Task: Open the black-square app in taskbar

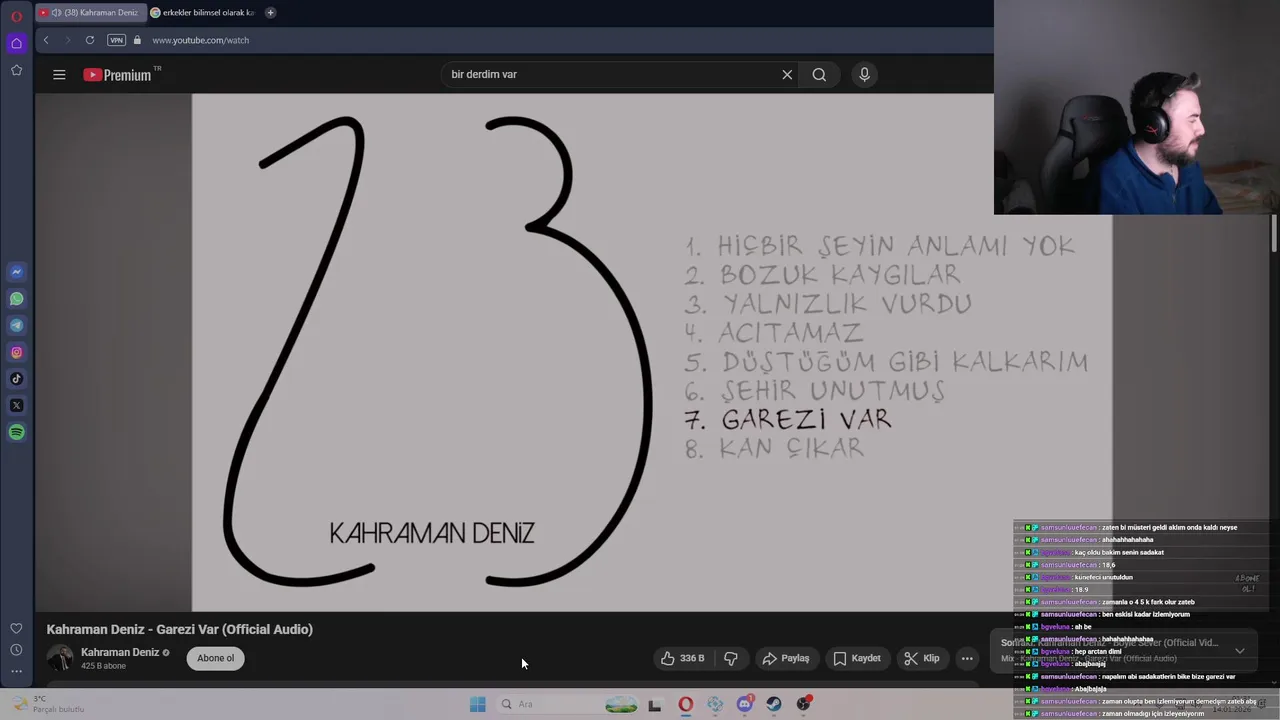Action: tap(655, 705)
